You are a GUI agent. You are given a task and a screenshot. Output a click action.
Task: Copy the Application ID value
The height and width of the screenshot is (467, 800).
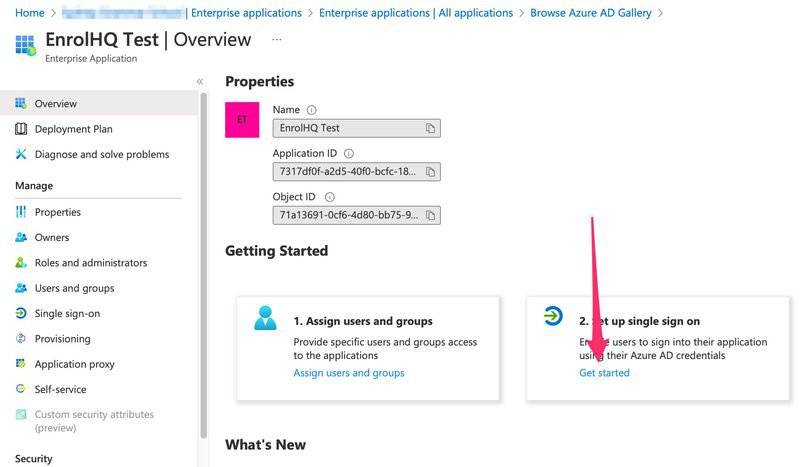point(431,172)
